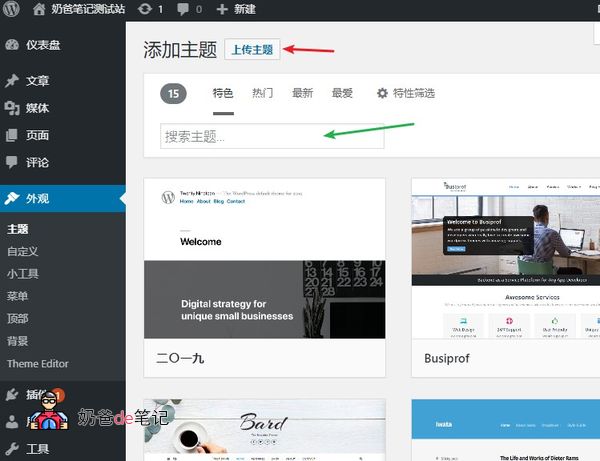Screen dimensions: 600x461
Task: Open the 背景 submenu entry
Action: click(x=17, y=341)
